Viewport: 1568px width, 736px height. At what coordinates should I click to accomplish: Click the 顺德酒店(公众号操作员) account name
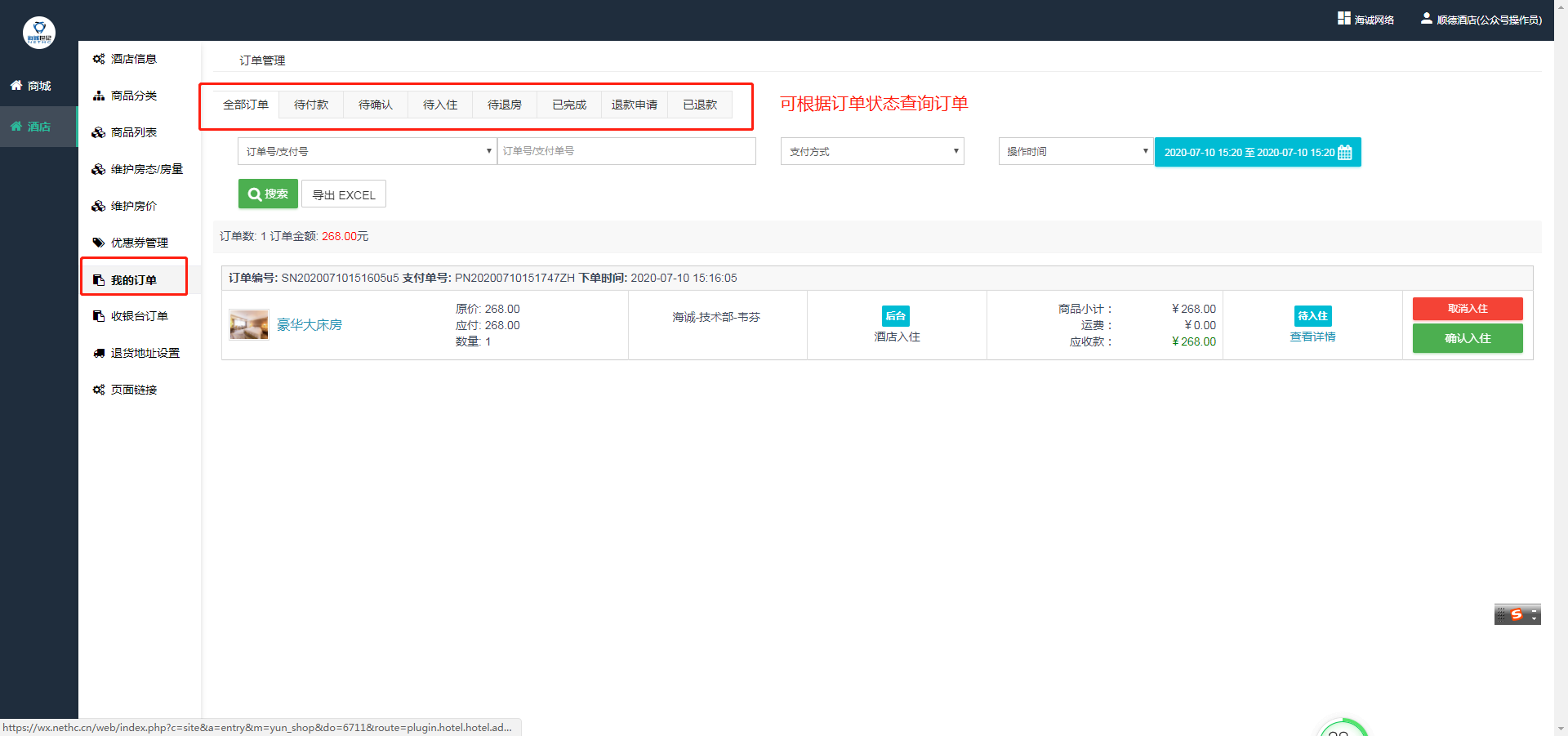(1490, 20)
